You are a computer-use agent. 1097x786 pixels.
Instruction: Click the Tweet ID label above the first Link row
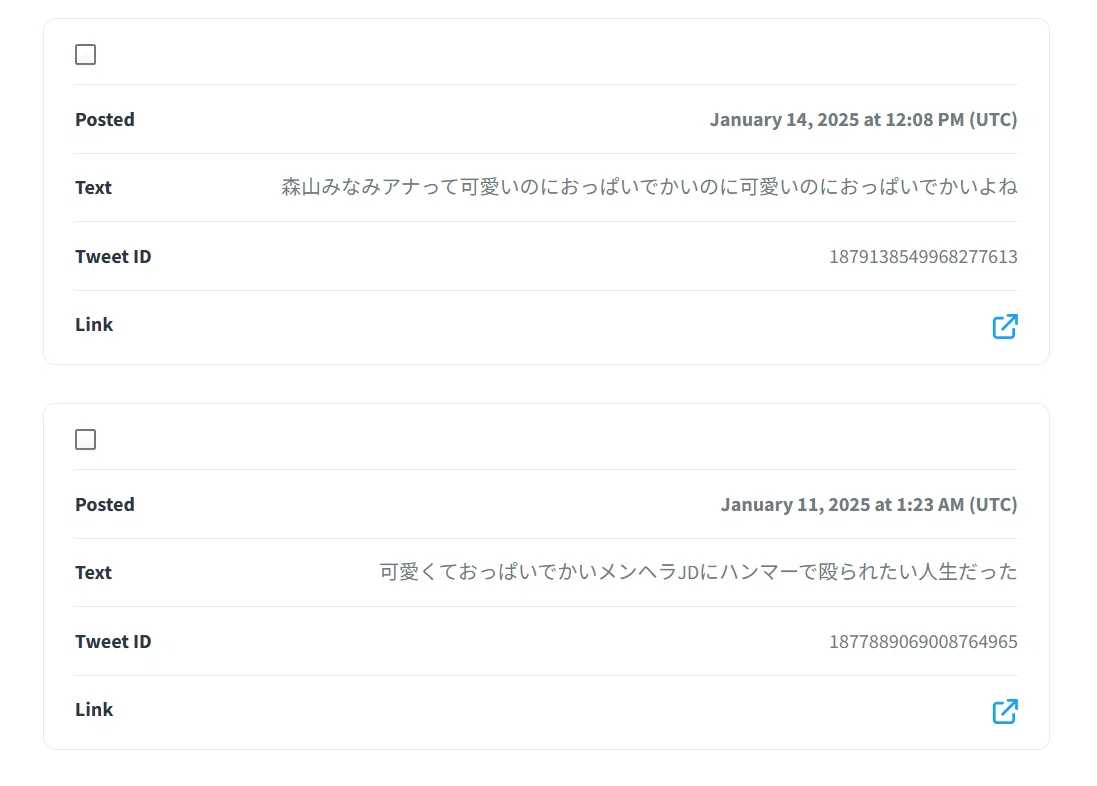(113, 257)
